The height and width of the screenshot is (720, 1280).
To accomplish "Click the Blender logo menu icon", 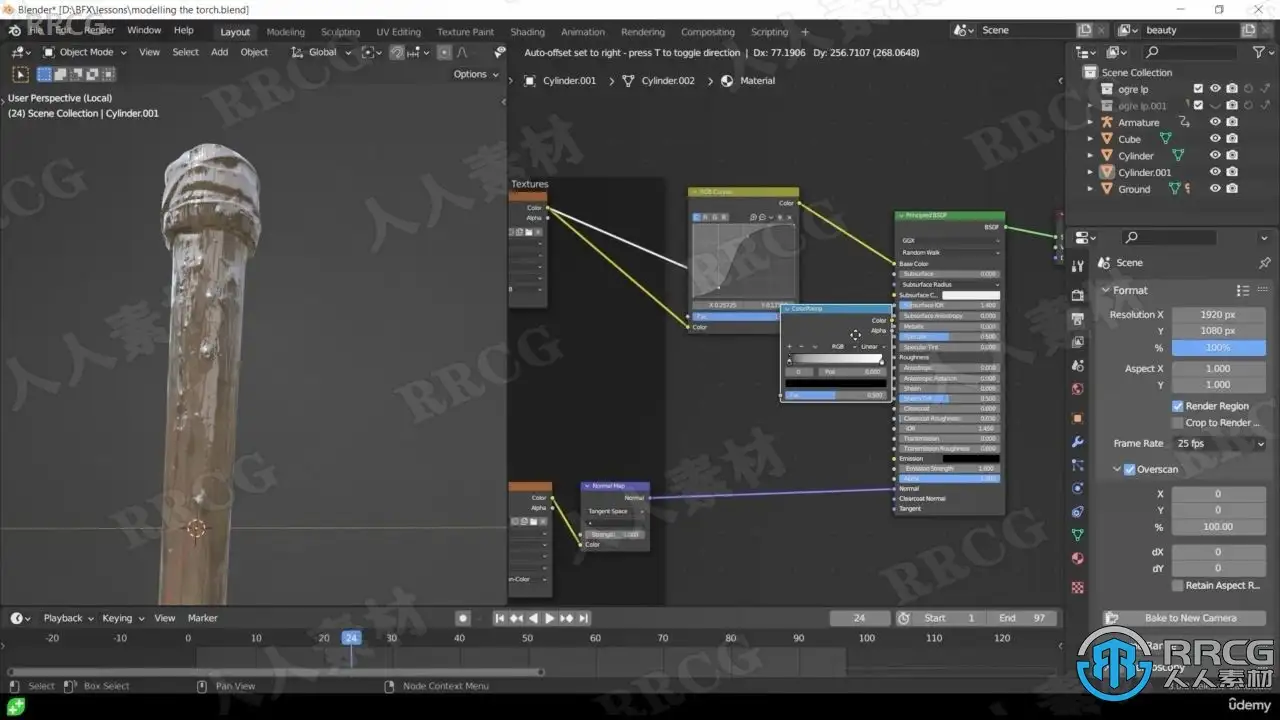I will 15,31.
